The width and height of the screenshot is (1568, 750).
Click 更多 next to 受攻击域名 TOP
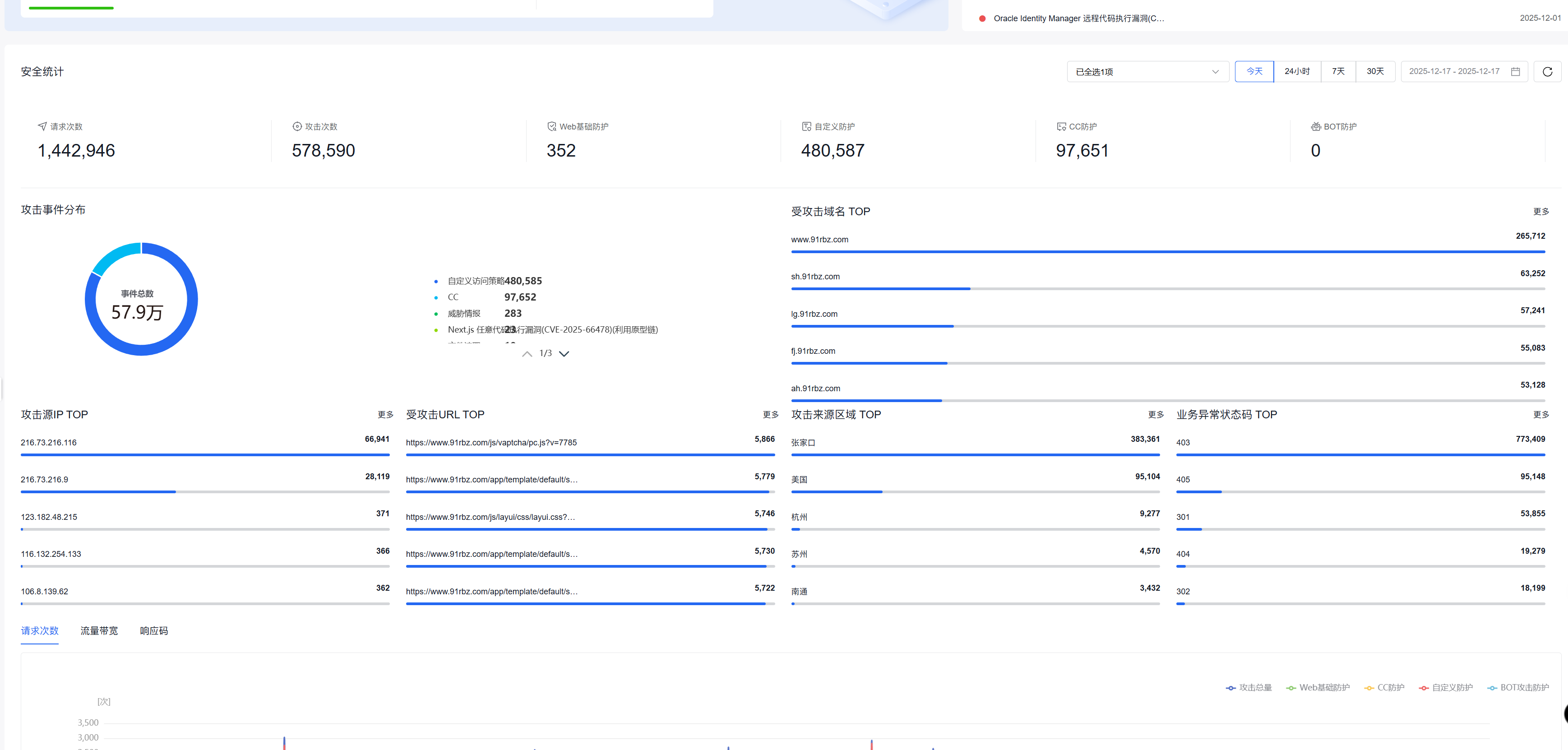tap(1540, 212)
